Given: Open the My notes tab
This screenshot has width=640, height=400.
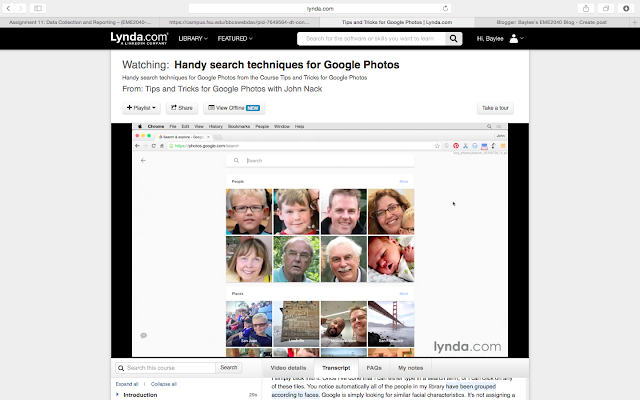Looking at the screenshot, I should [411, 368].
